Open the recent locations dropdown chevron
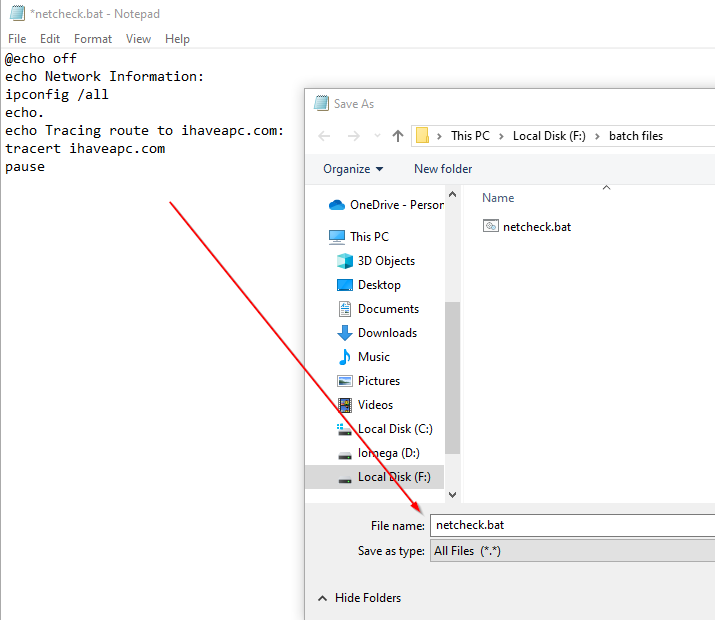Screen dimensions: 715x620 click(x=377, y=135)
